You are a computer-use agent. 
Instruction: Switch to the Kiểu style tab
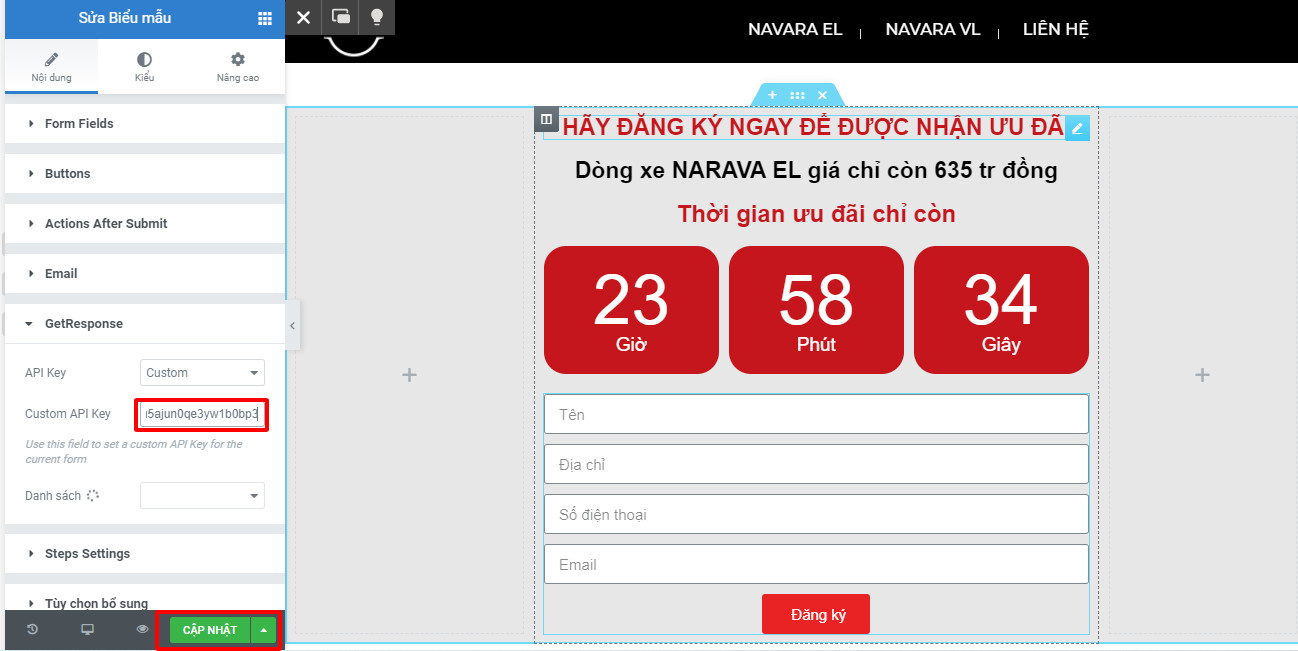144,67
